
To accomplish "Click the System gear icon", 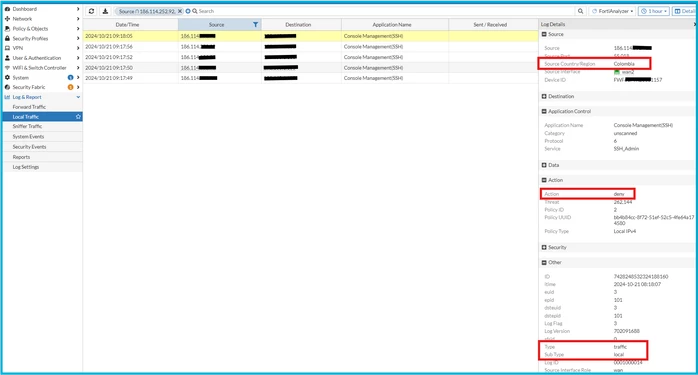I will 7,77.
